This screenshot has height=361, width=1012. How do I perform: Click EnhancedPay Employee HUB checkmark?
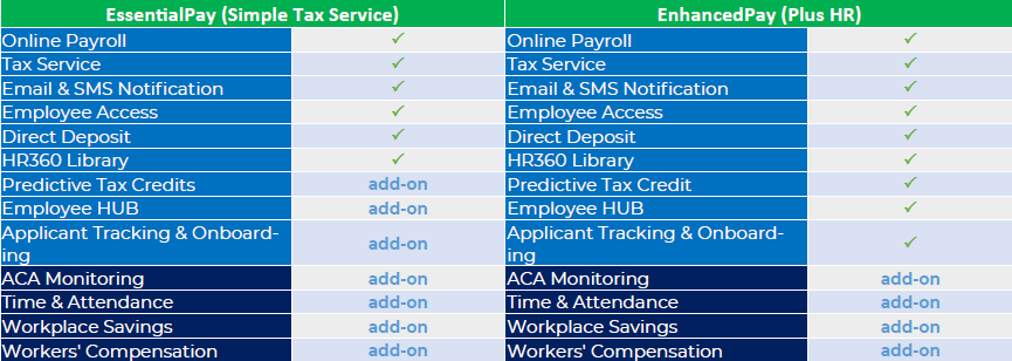[x=910, y=207]
